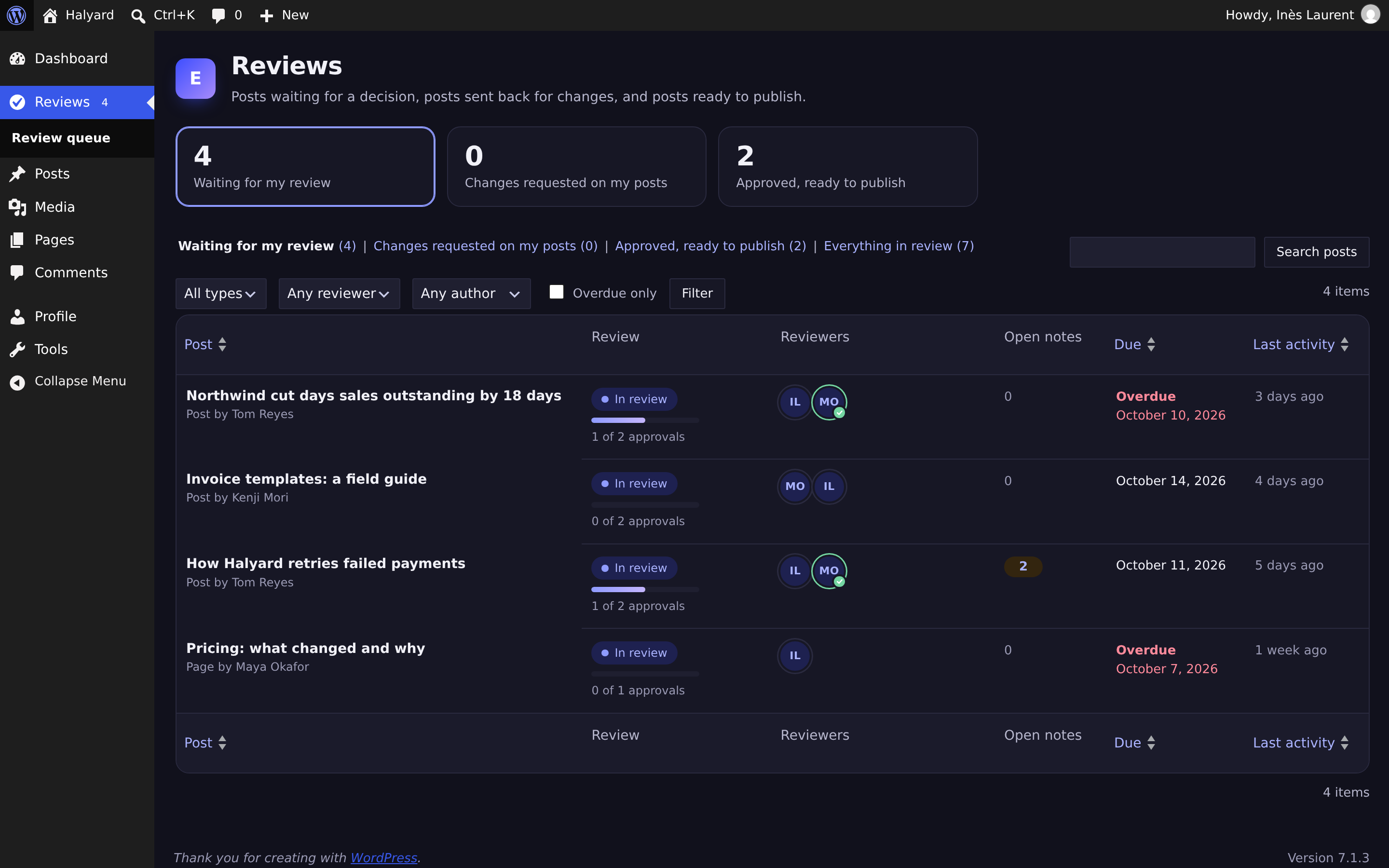The image size is (1389, 868).
Task: Click the Posts pin icon
Action: (x=17, y=174)
